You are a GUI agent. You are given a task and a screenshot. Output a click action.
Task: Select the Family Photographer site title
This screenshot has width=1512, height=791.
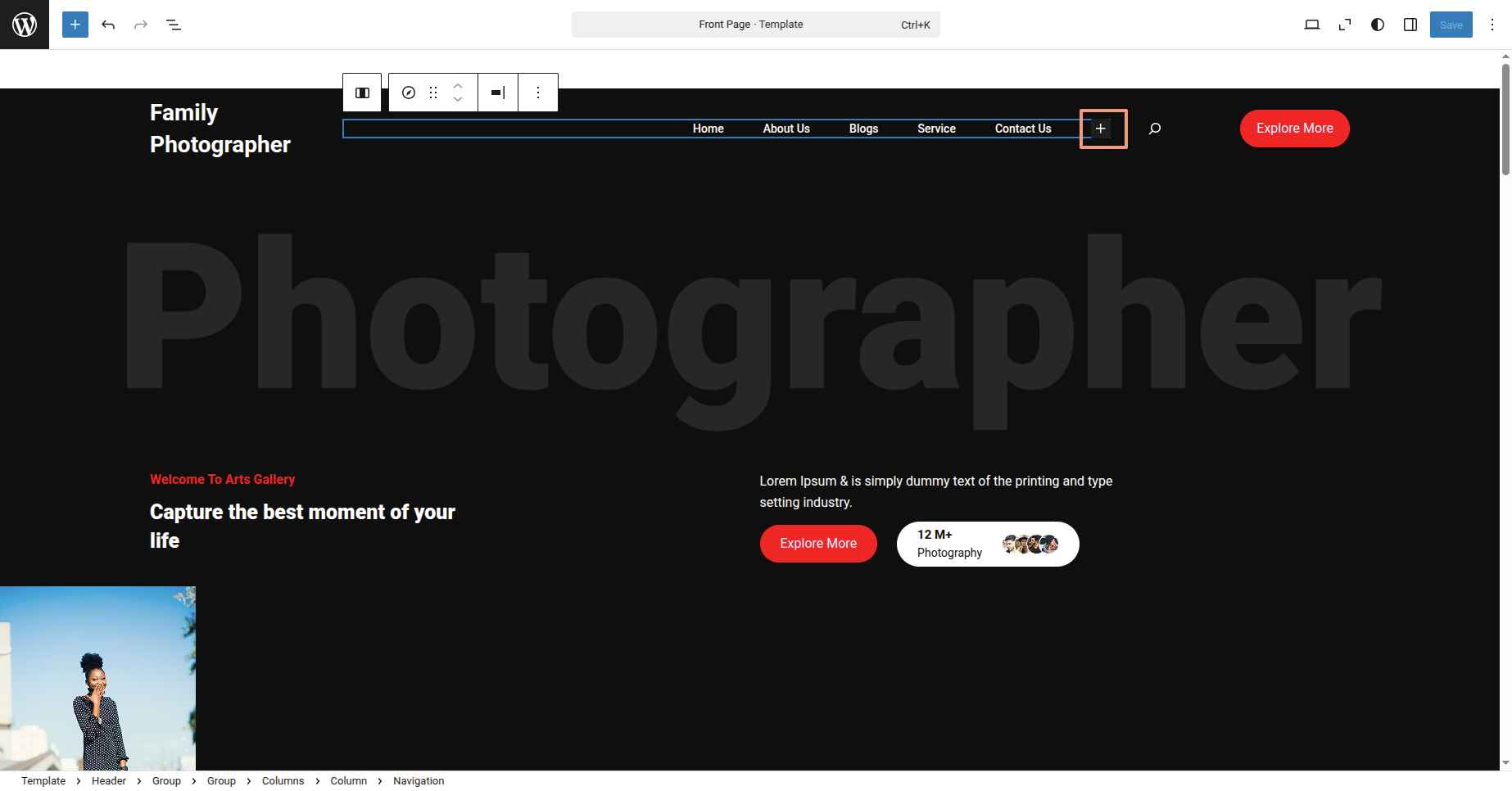(x=220, y=129)
